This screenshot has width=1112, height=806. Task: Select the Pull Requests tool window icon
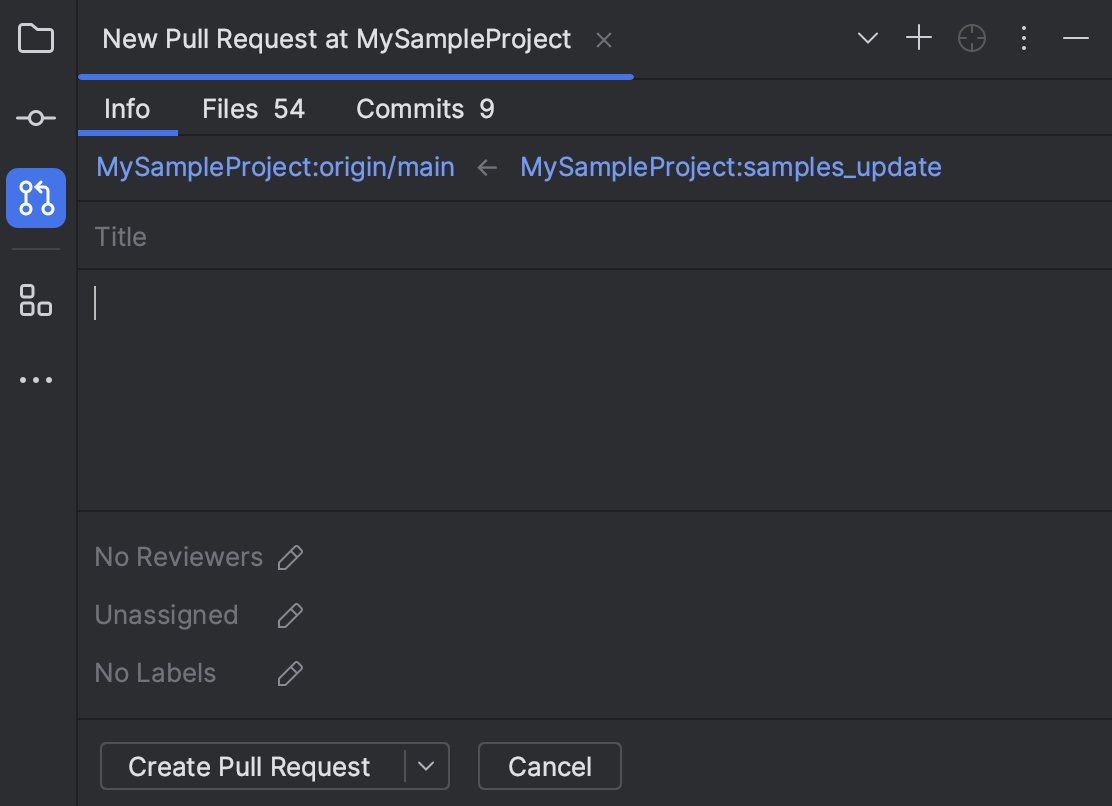(36, 198)
